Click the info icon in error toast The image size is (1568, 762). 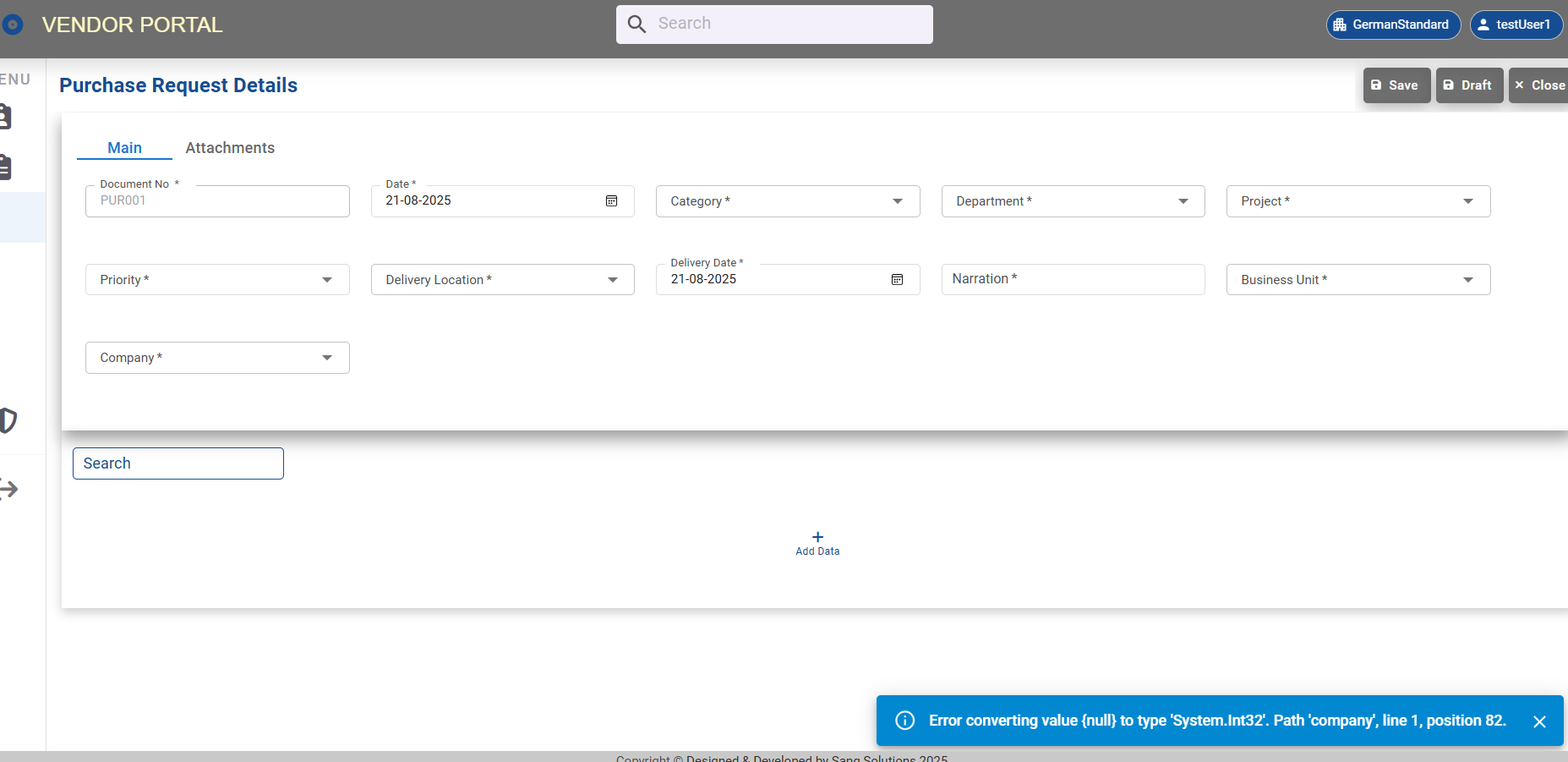tap(904, 721)
